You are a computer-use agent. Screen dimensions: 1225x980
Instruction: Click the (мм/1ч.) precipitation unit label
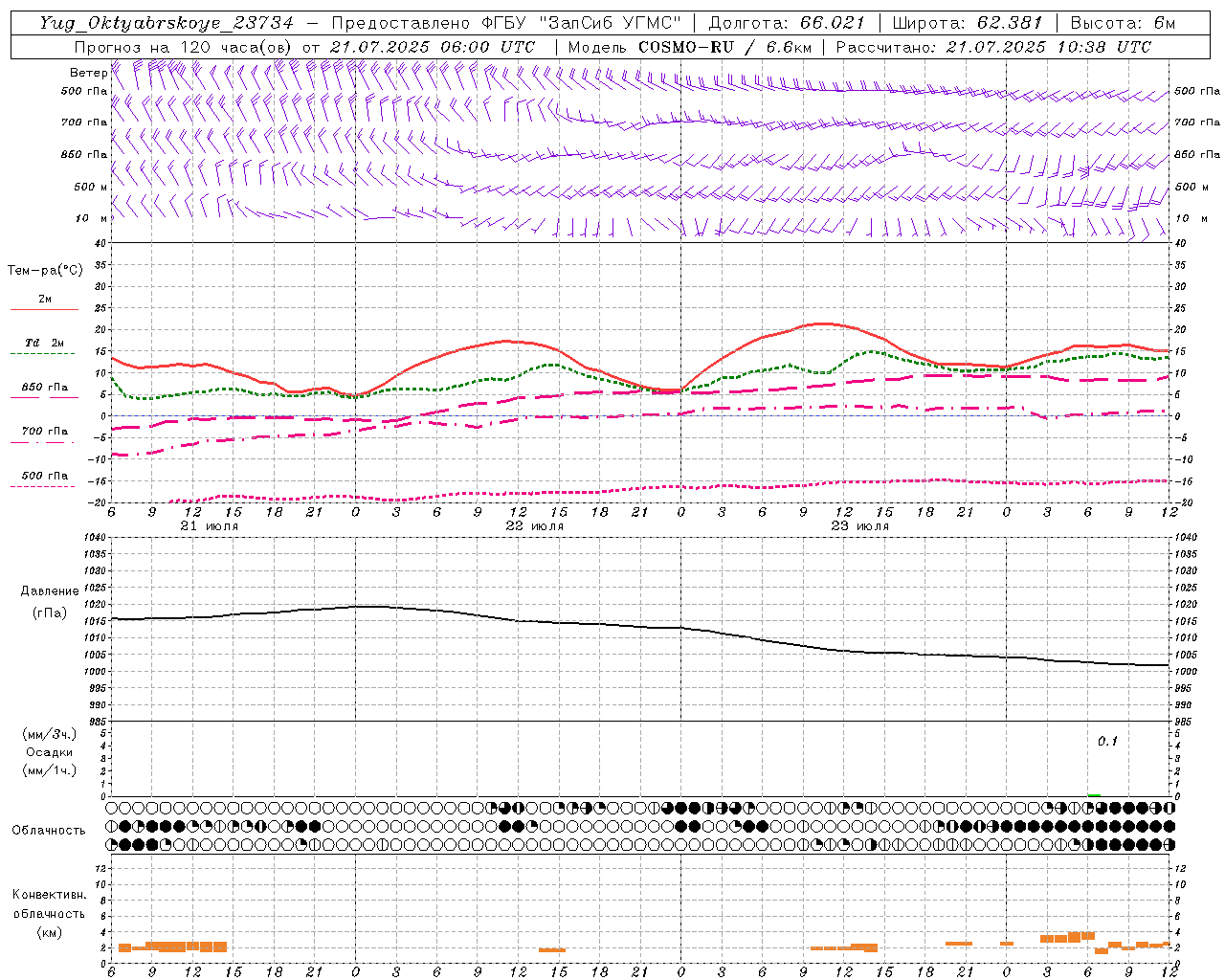click(x=50, y=770)
